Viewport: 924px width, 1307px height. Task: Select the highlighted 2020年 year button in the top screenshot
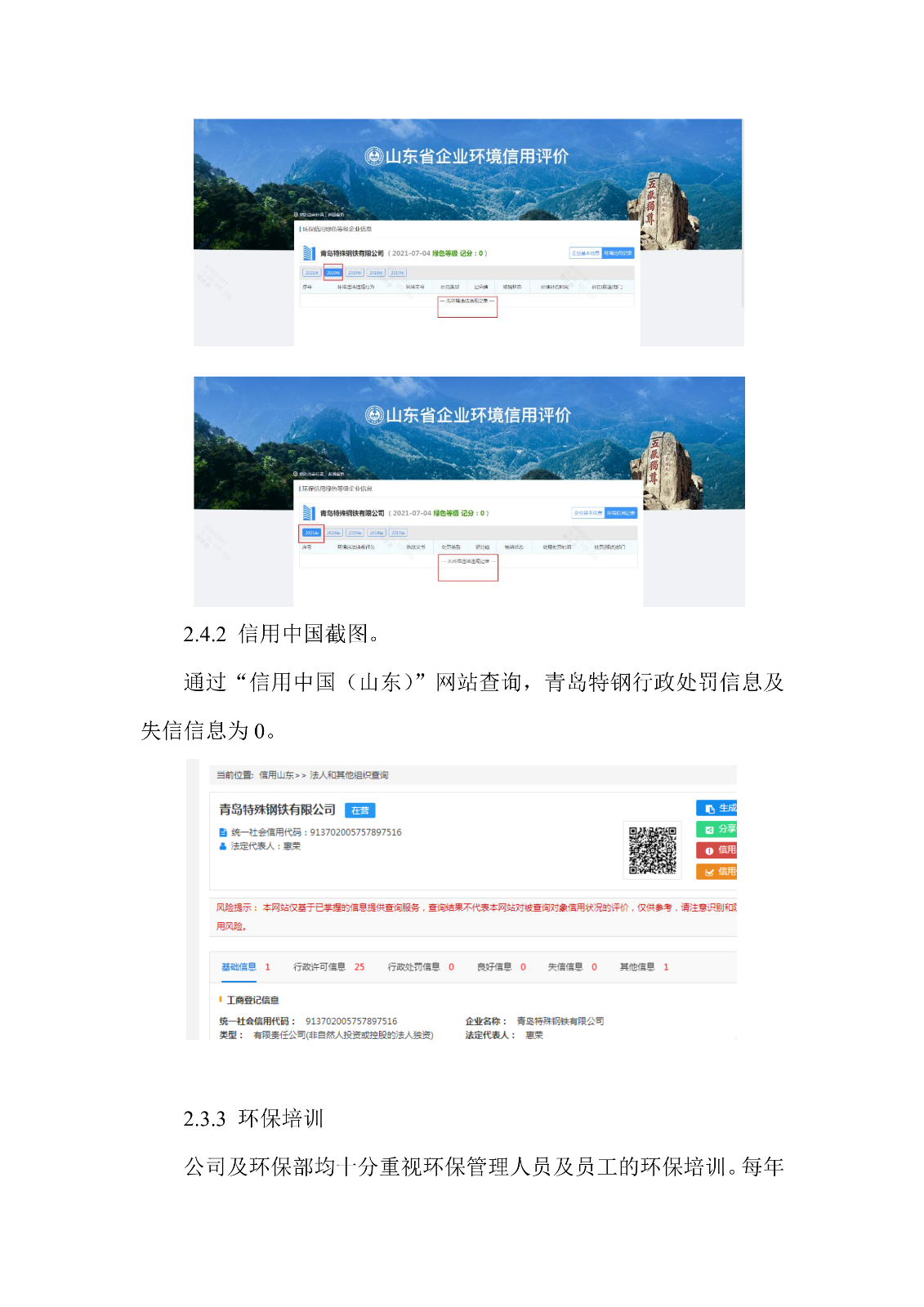pos(333,273)
